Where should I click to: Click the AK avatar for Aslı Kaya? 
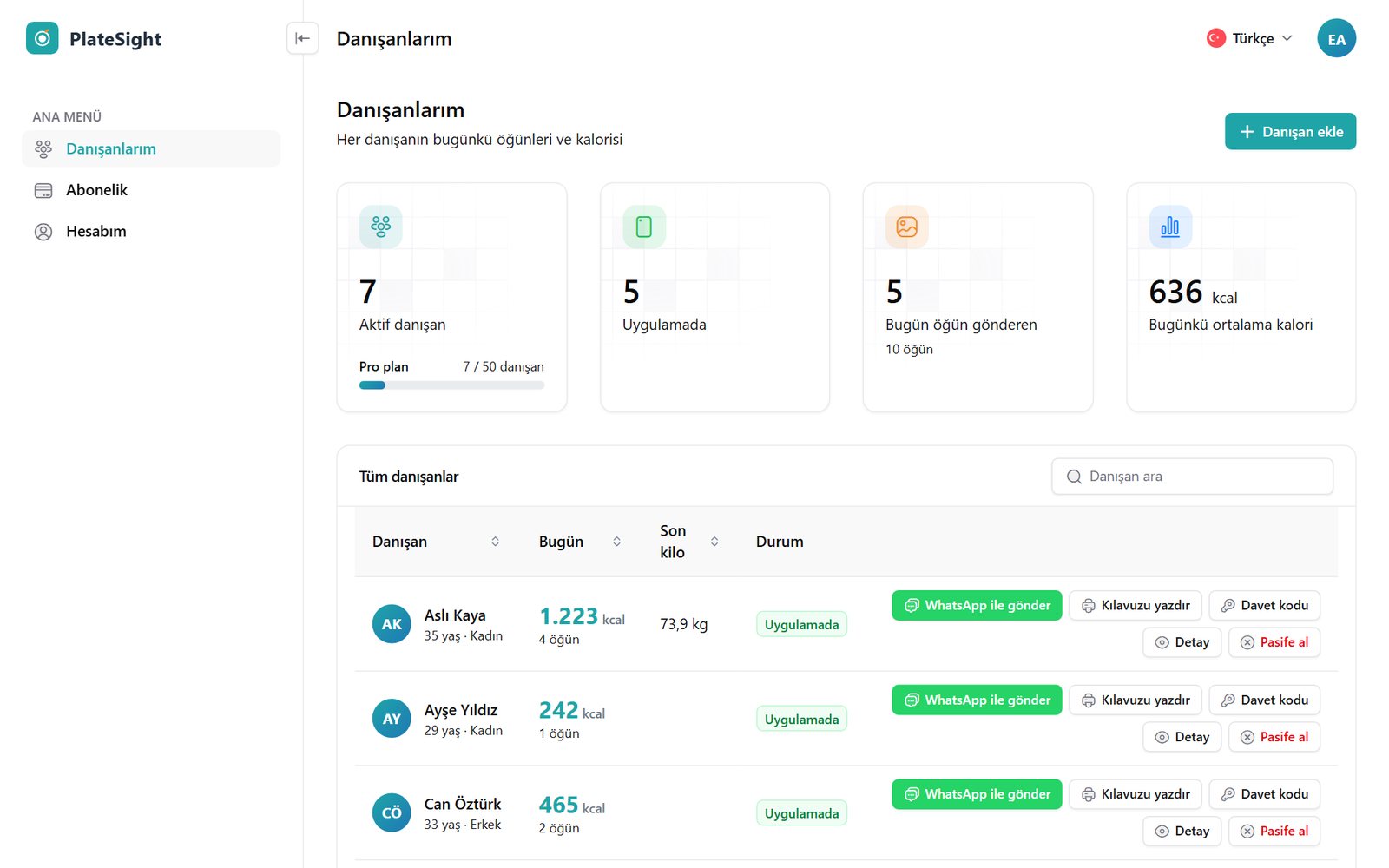pos(392,624)
